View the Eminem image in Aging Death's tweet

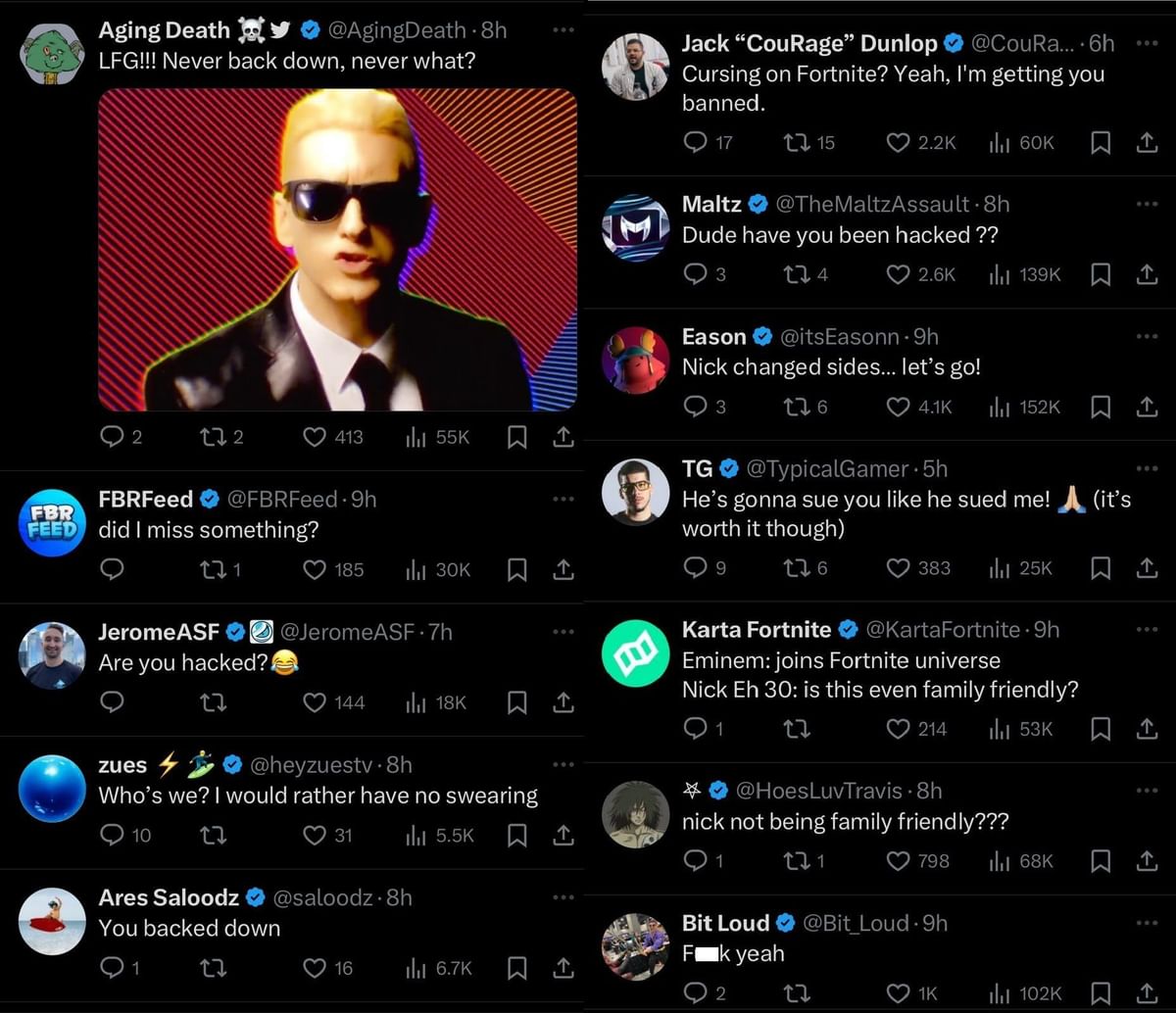(x=338, y=248)
